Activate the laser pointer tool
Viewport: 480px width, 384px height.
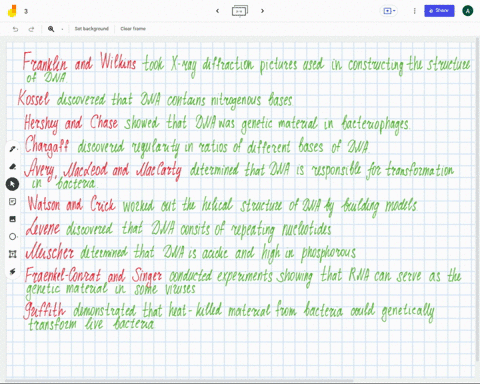13,272
